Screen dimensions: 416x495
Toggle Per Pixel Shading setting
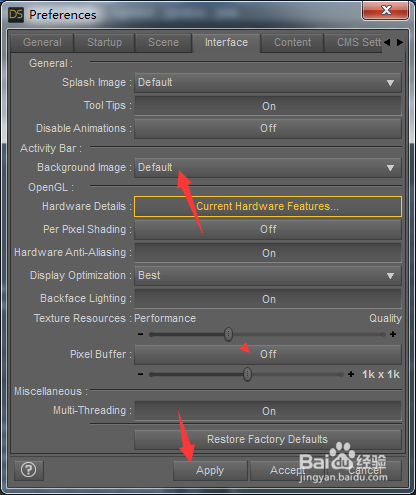(268, 229)
